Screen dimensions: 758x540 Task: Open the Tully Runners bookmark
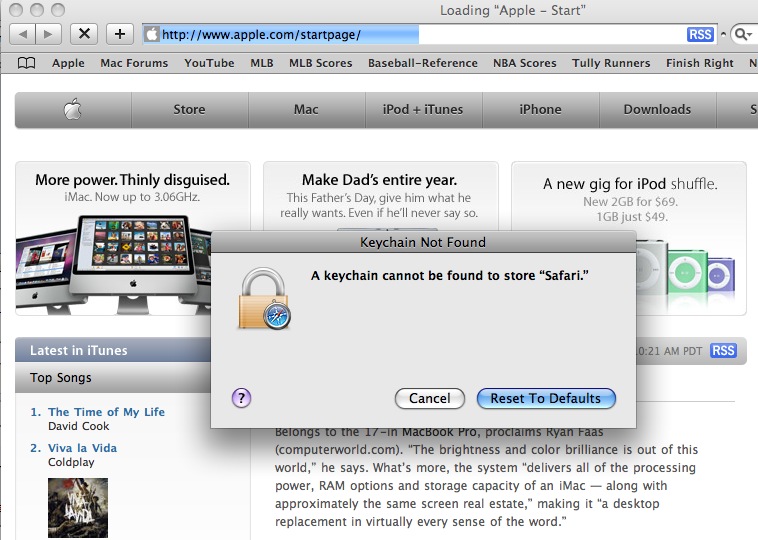click(x=611, y=63)
